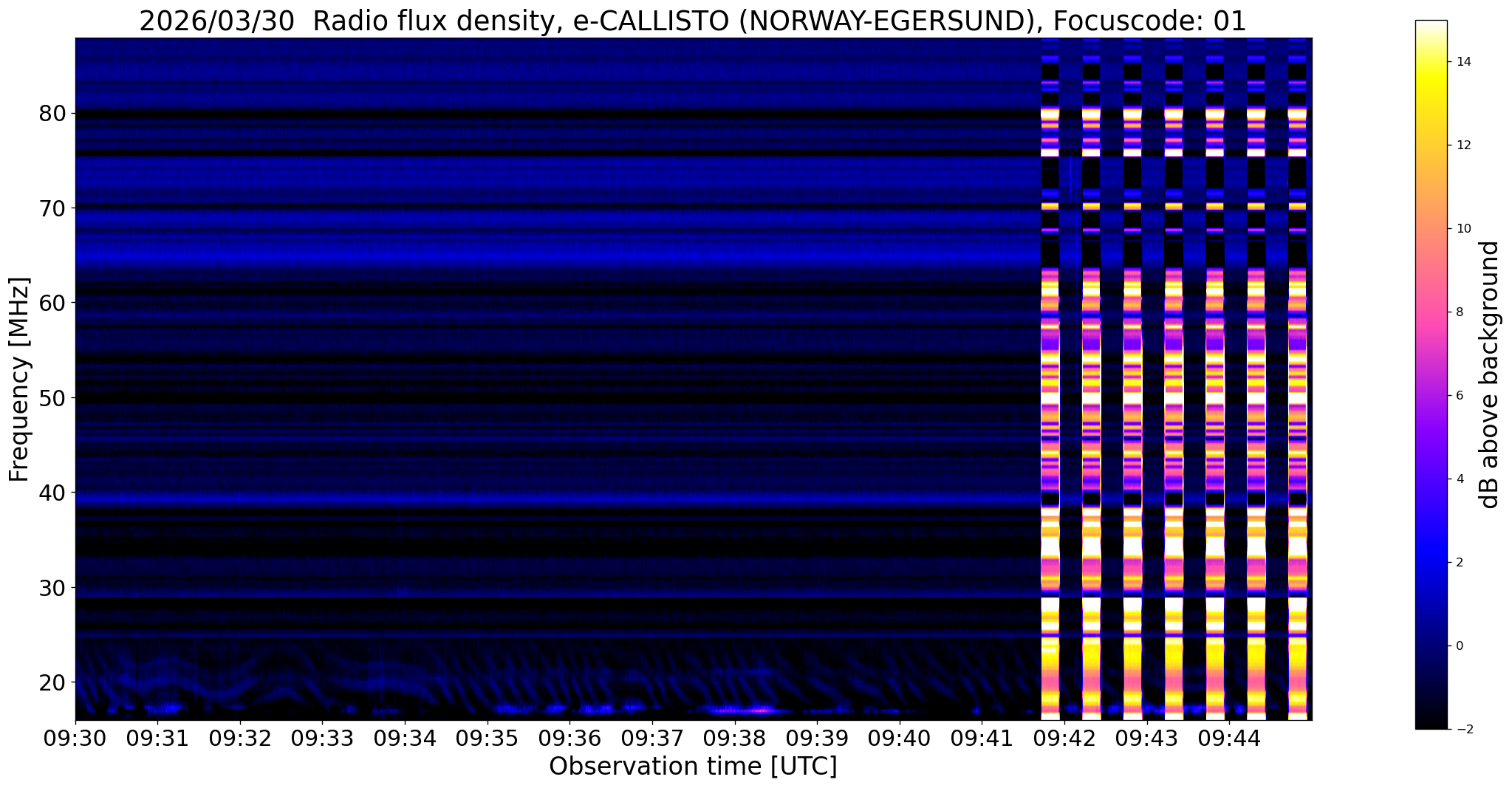Click the 09:42 time tick label
Screen dimensions: 1512x788
1064,739
